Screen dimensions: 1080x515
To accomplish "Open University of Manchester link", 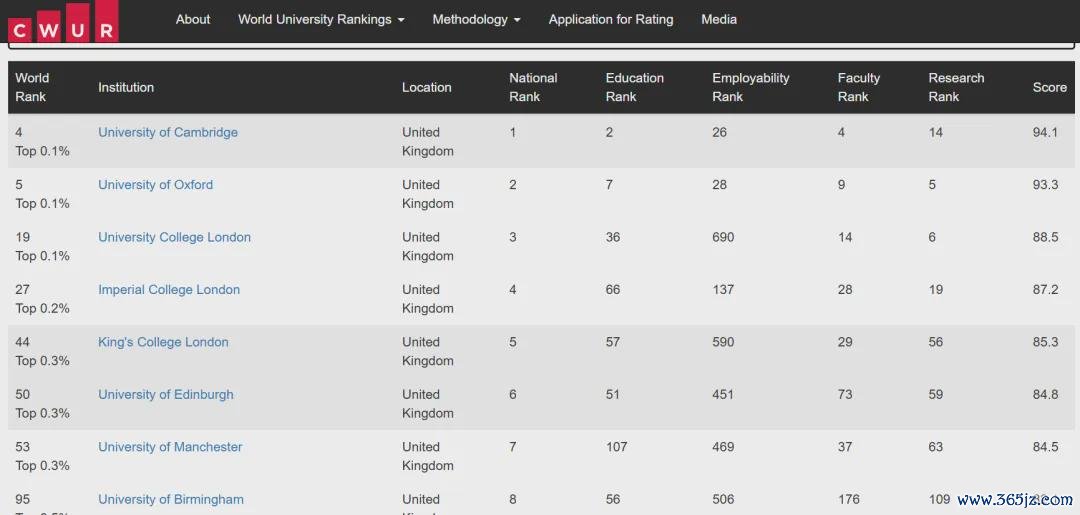I will click(x=170, y=447).
